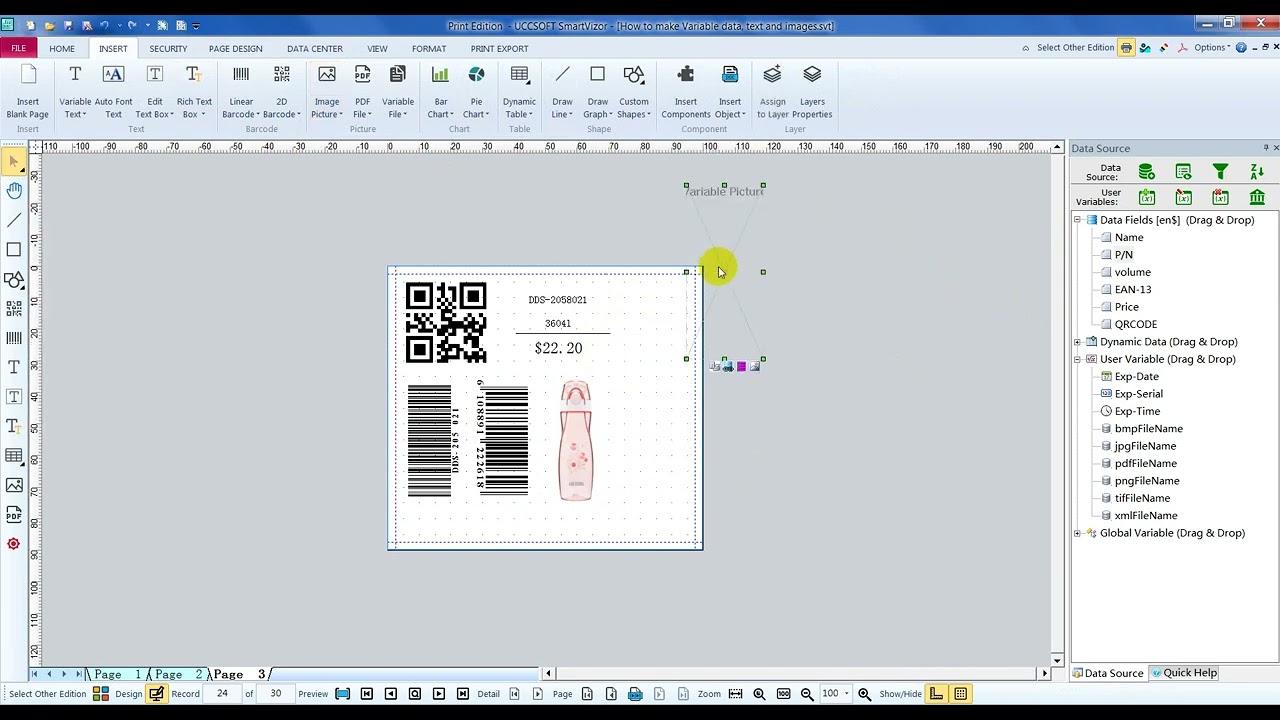Add a new user variable icon
The image size is (1280, 720).
(x=1147, y=197)
